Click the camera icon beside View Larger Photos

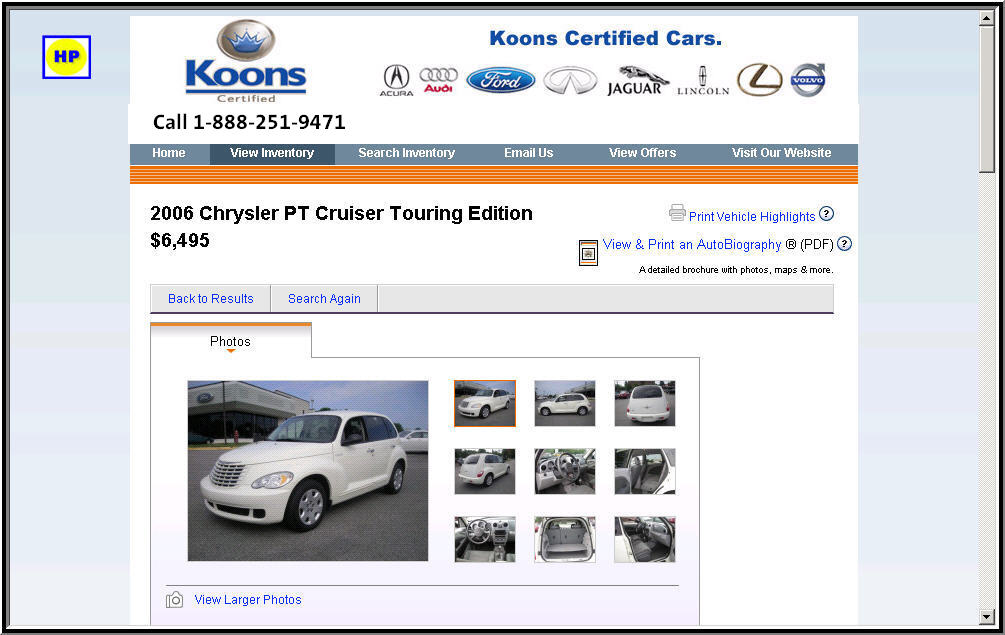174,600
